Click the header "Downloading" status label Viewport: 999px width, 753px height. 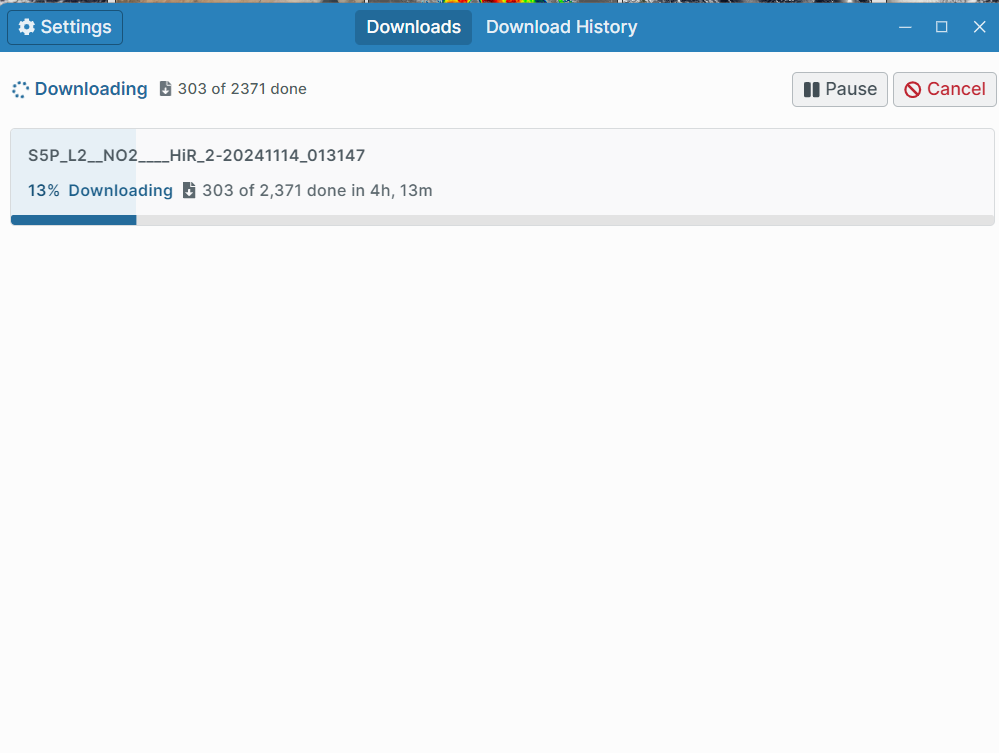click(91, 89)
